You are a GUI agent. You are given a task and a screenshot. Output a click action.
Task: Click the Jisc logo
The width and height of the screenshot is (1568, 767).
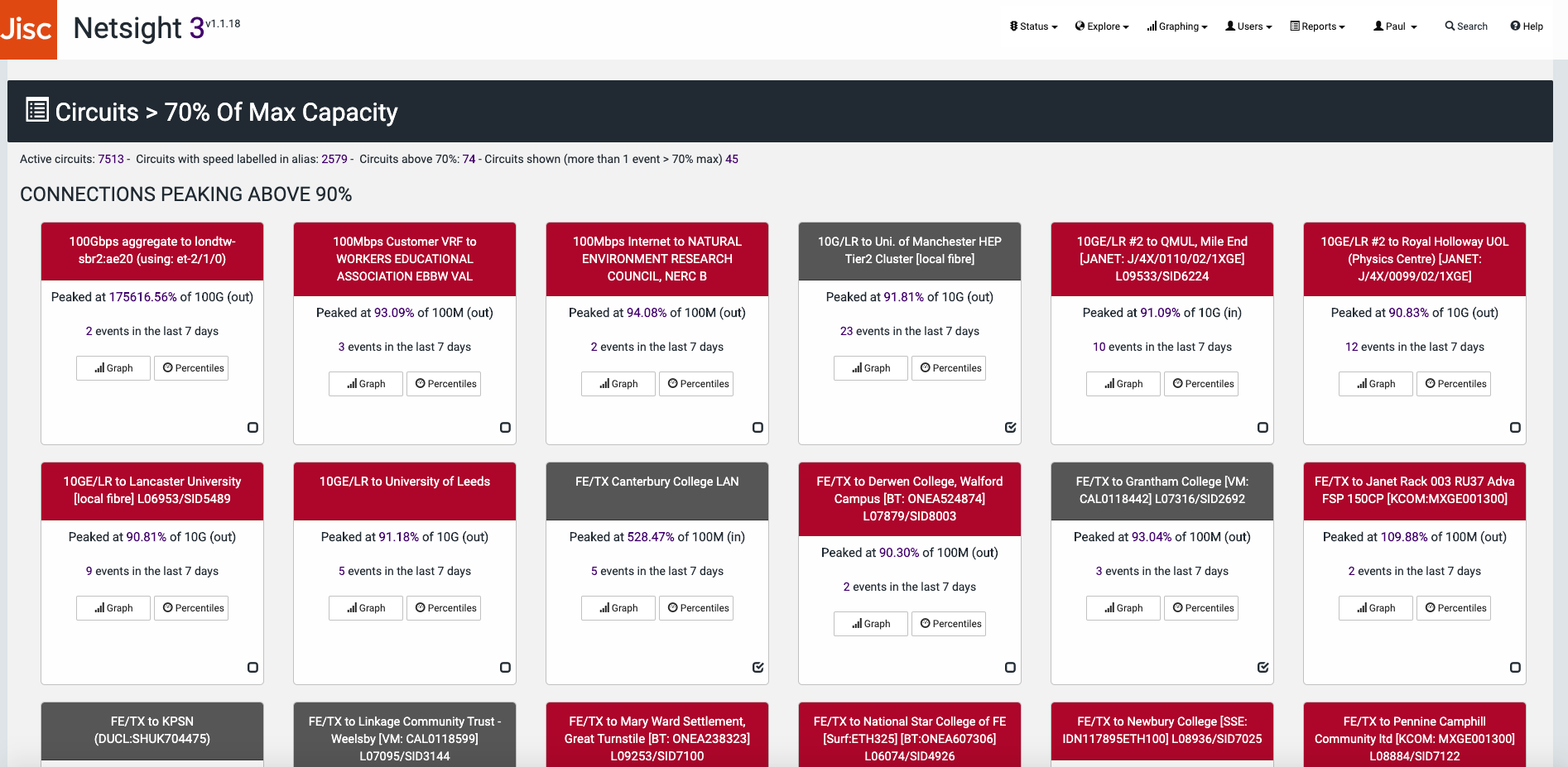point(28,29)
